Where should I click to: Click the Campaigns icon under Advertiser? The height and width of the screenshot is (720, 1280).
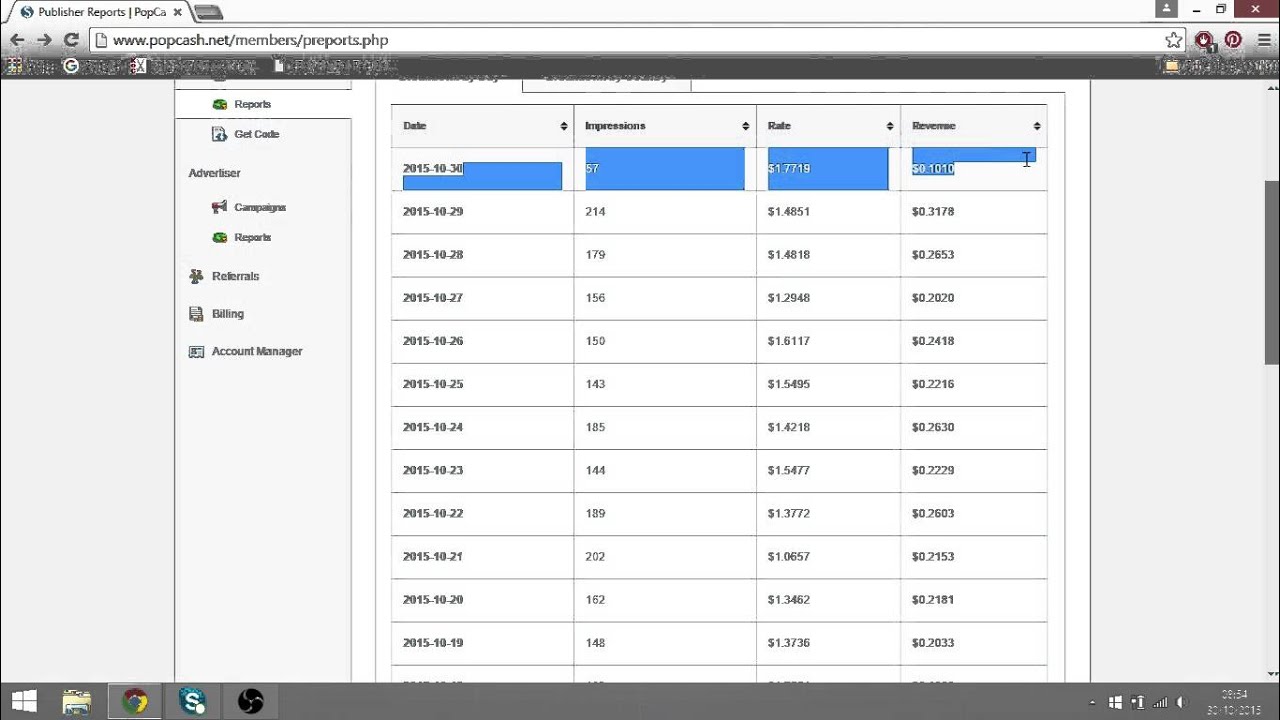pyautogui.click(x=219, y=207)
